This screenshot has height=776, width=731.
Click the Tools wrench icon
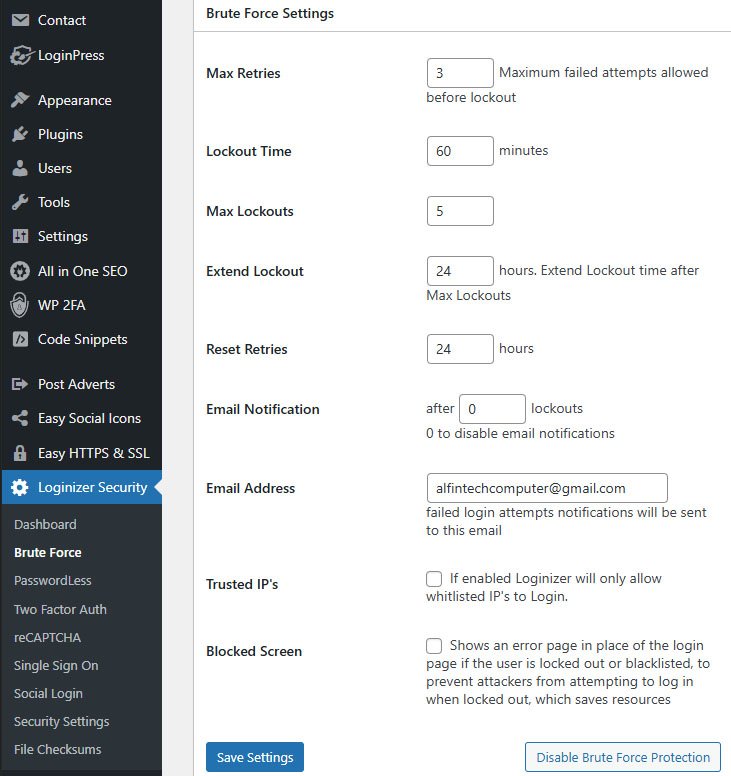pos(20,202)
